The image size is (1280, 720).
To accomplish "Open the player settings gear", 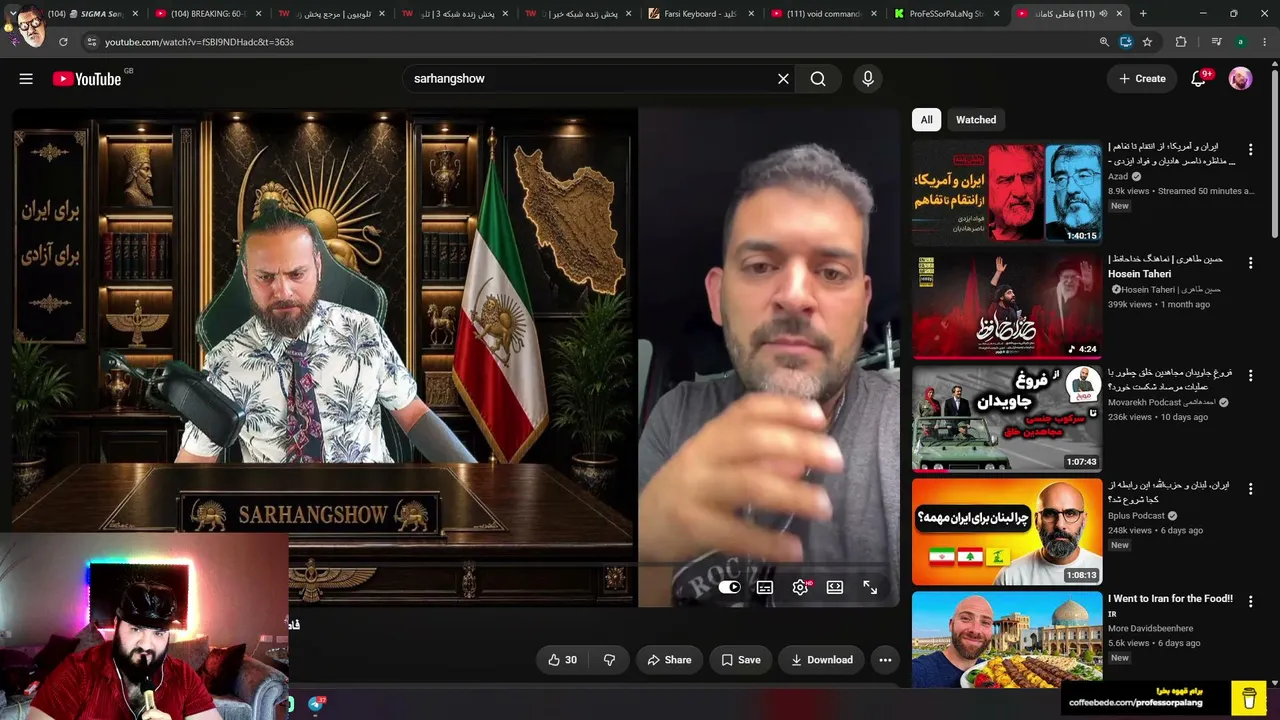I will (800, 587).
